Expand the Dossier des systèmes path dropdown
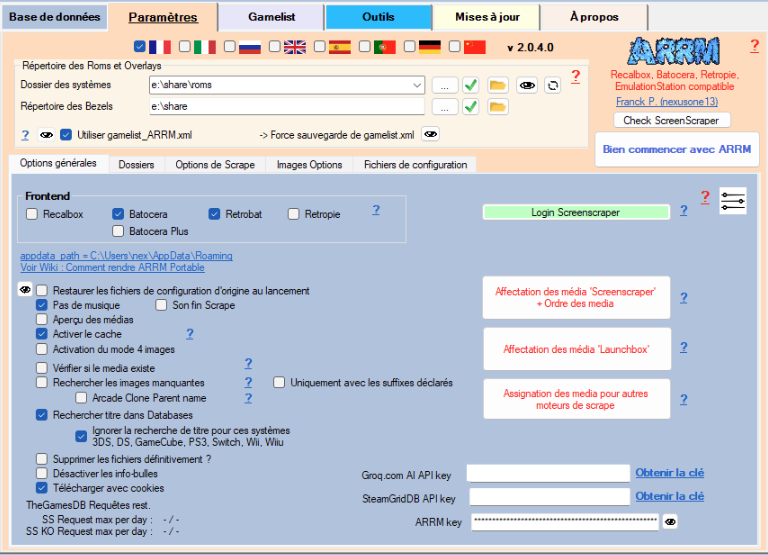The width and height of the screenshot is (768, 555). click(417, 85)
